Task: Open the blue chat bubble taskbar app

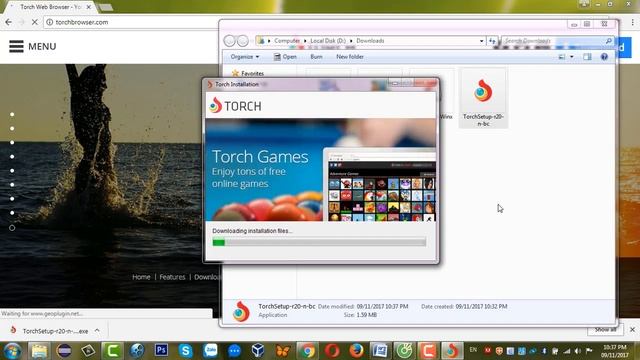Action: pos(234,351)
